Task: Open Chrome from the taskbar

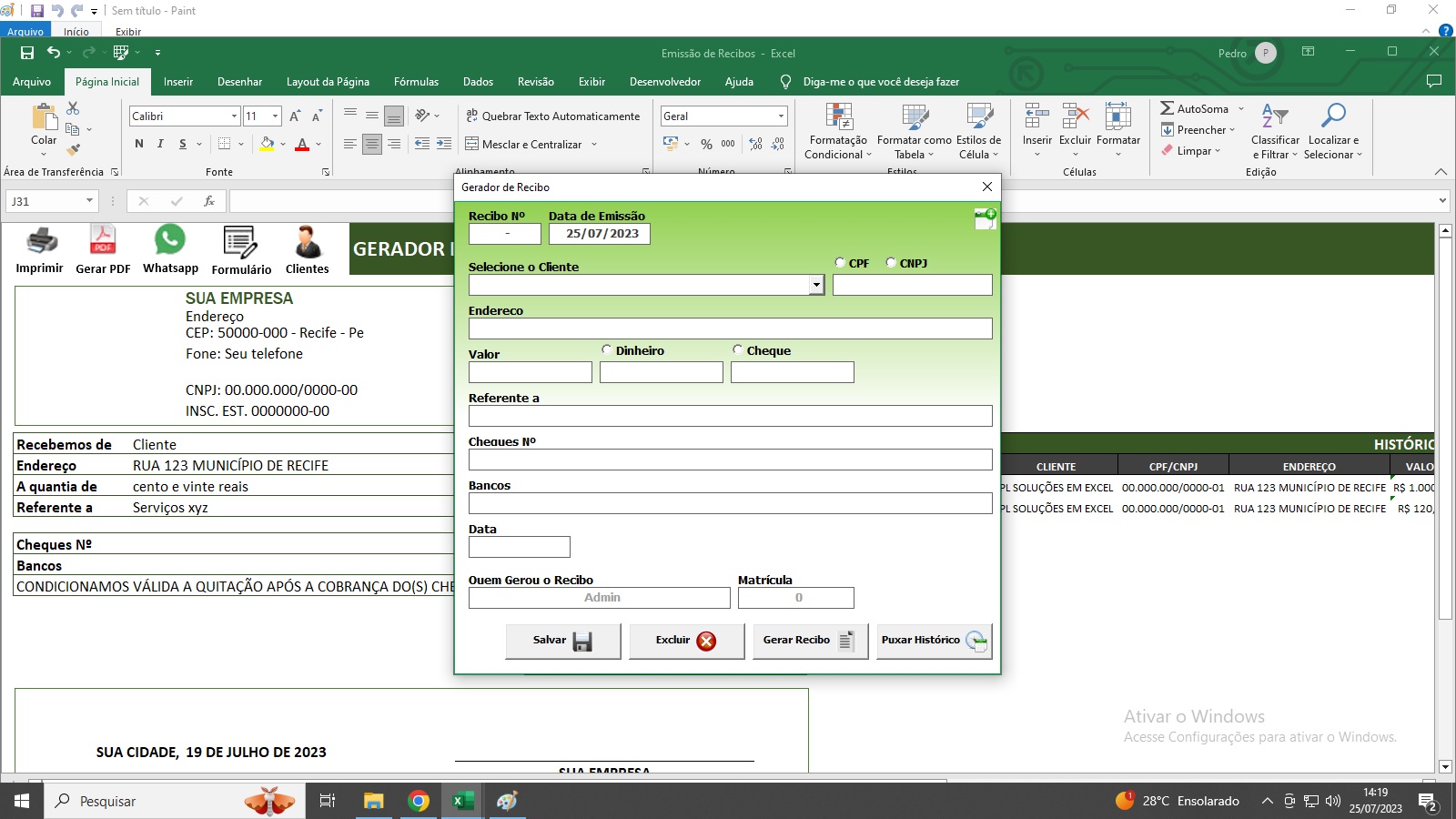Action: (x=419, y=801)
